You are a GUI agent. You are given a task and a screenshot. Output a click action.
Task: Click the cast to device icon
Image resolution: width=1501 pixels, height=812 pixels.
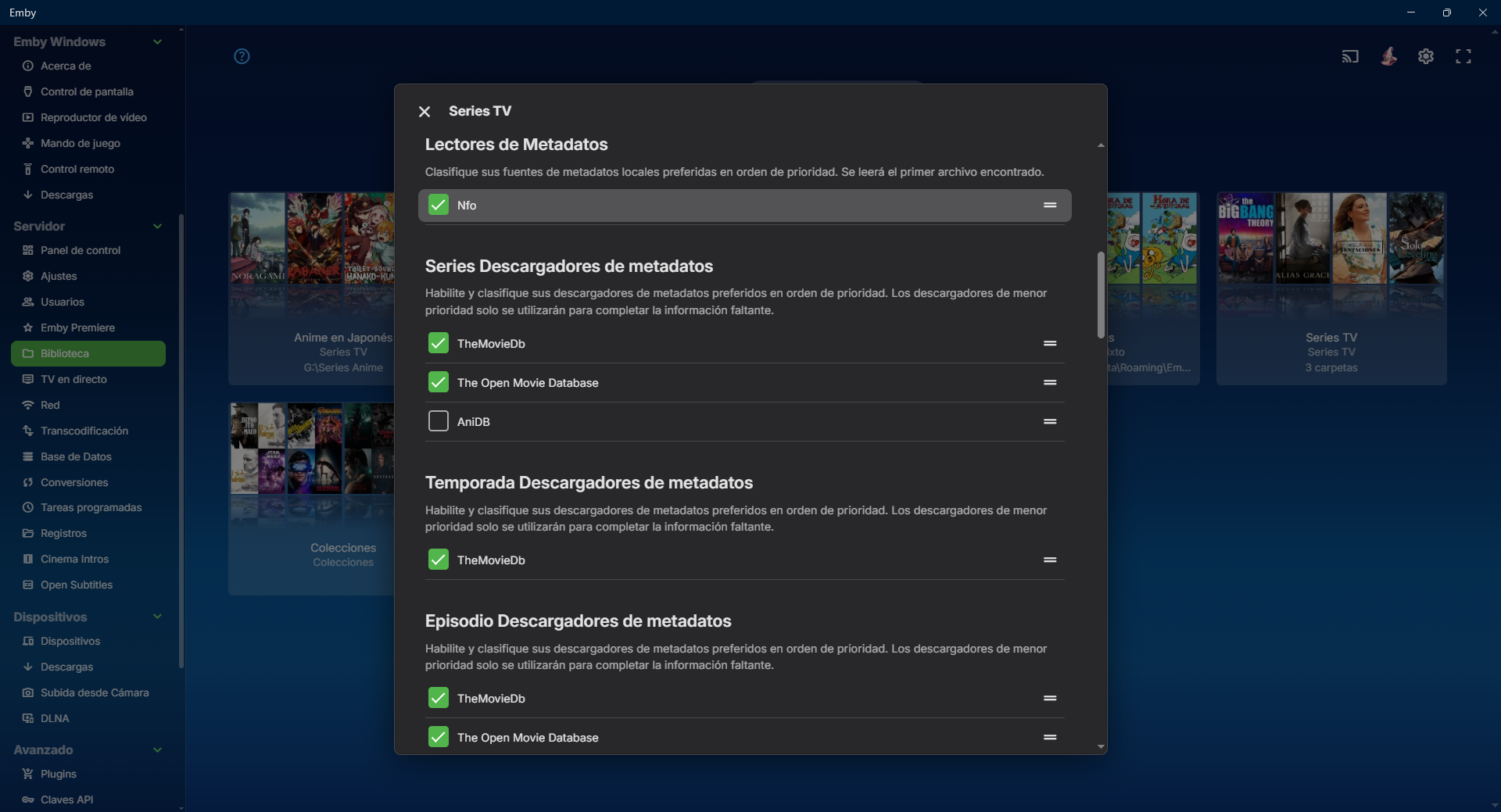[x=1350, y=56]
